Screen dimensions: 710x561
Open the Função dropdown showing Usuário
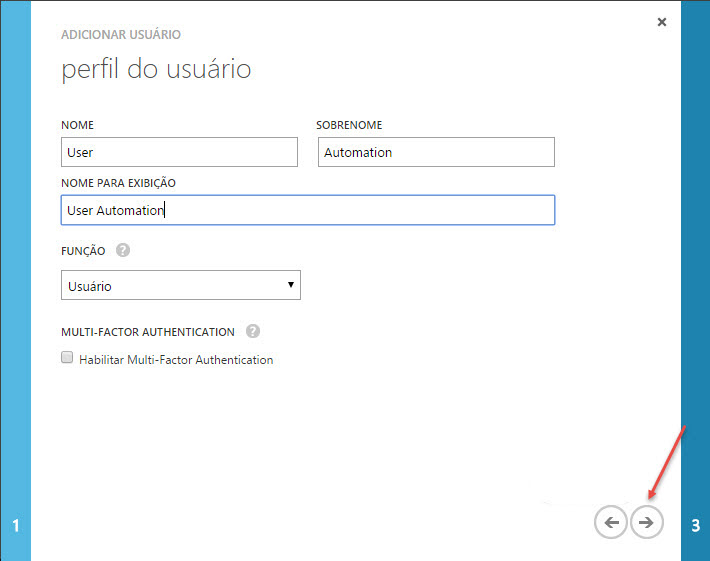(x=180, y=286)
